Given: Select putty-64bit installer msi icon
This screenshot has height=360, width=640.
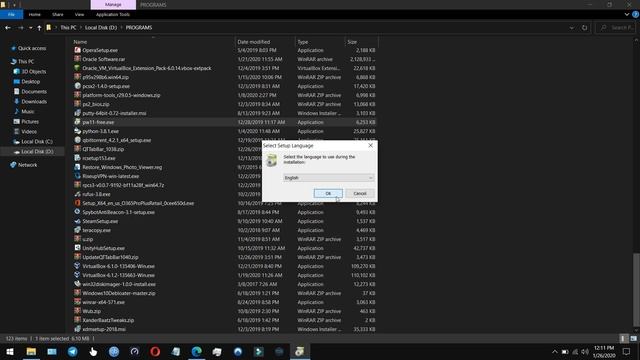Looking at the screenshot, I should (77, 113).
